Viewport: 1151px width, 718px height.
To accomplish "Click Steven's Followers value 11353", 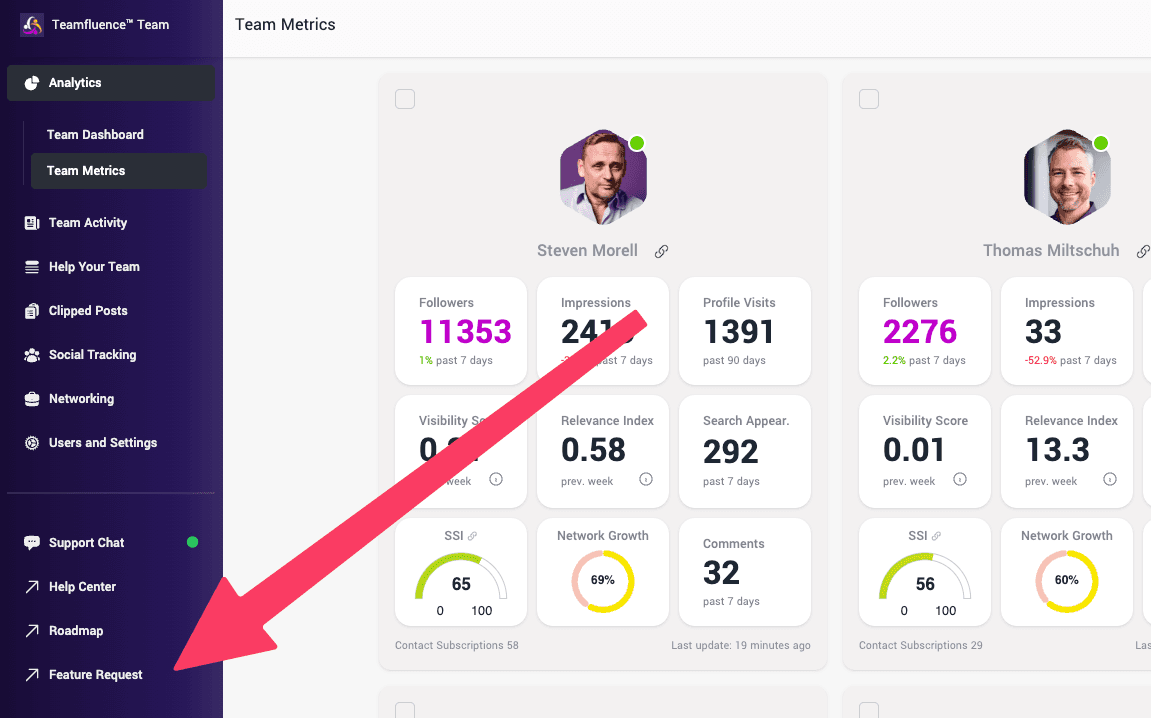I will tap(465, 332).
